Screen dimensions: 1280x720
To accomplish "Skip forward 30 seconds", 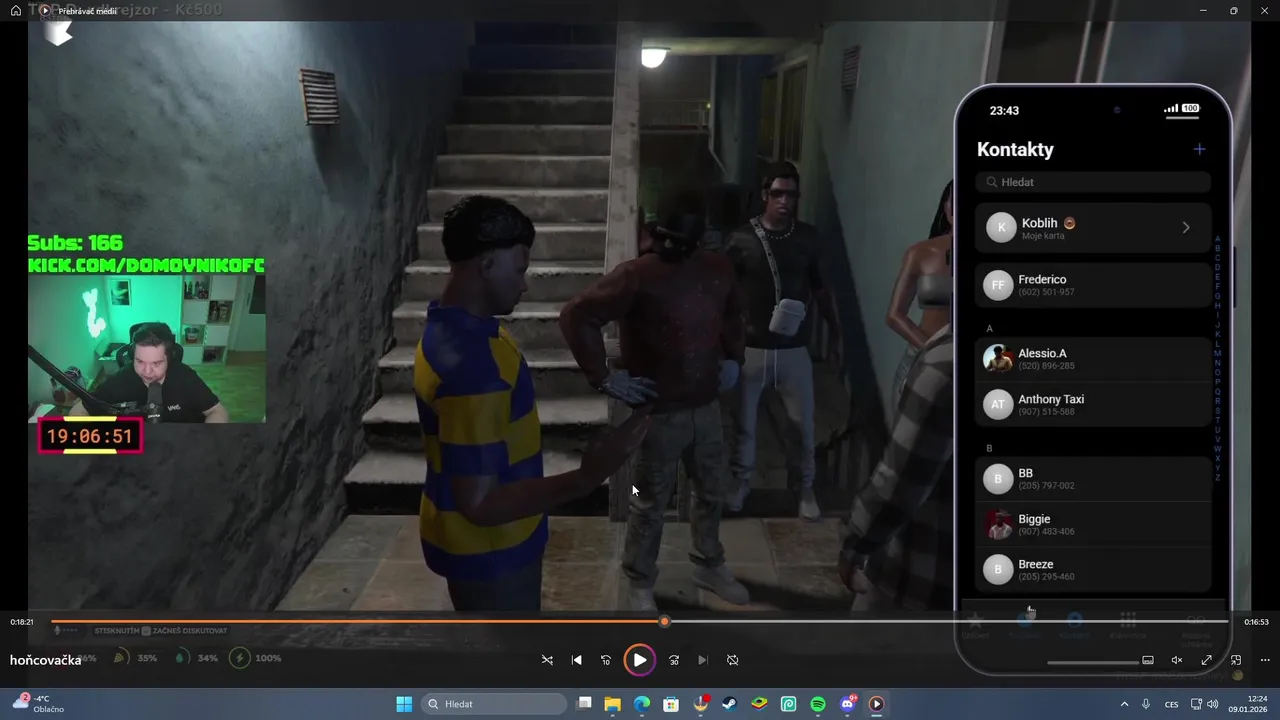I will [673, 660].
